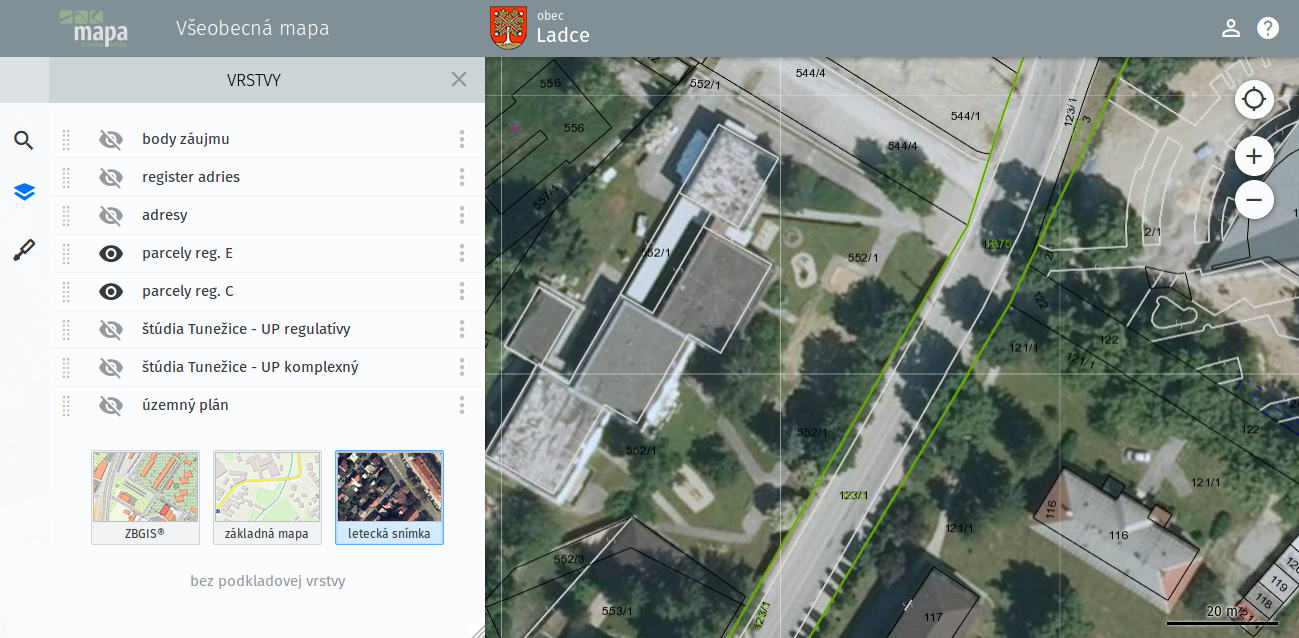Click the Ladce municipality title

563,36
